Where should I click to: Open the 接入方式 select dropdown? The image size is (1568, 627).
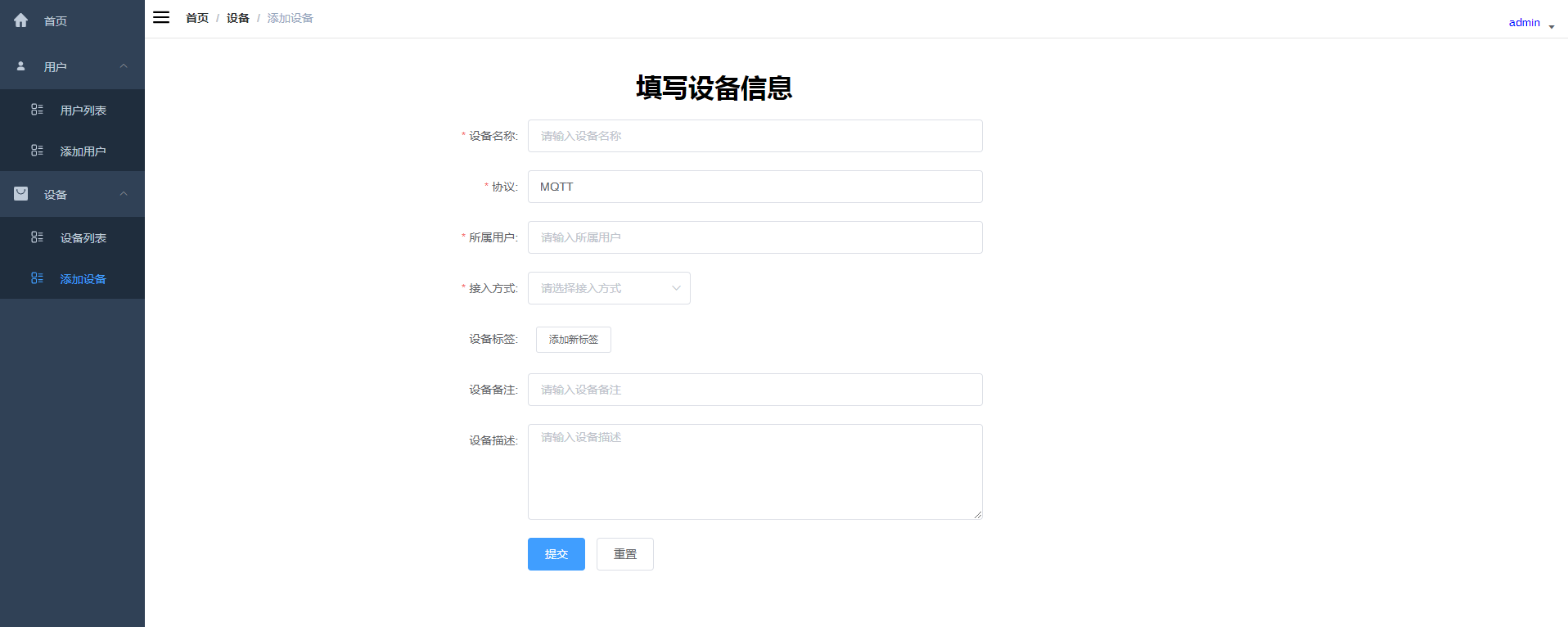(x=609, y=288)
